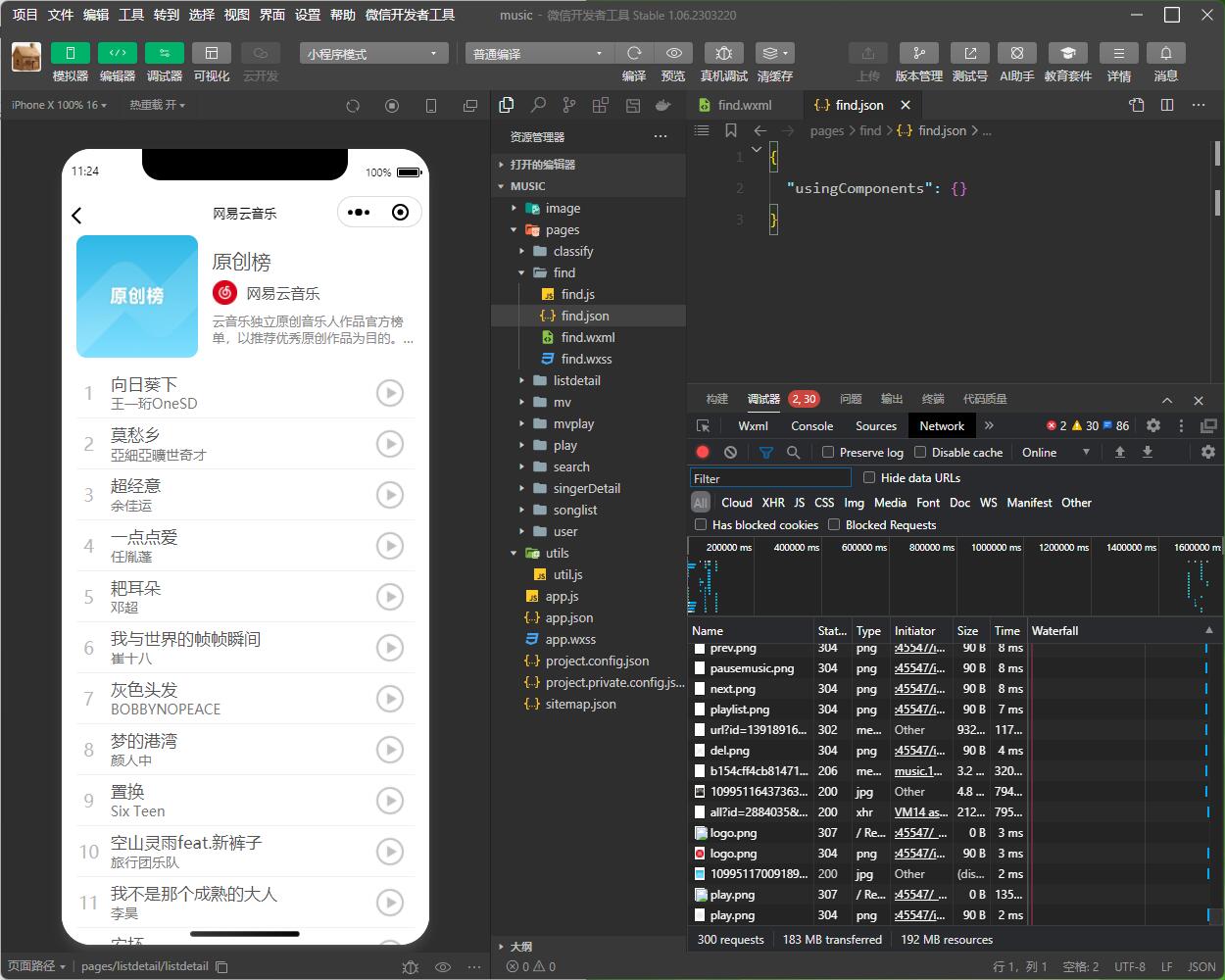1225x980 pixels.
Task: Check Hide data URLs
Action: click(x=869, y=477)
